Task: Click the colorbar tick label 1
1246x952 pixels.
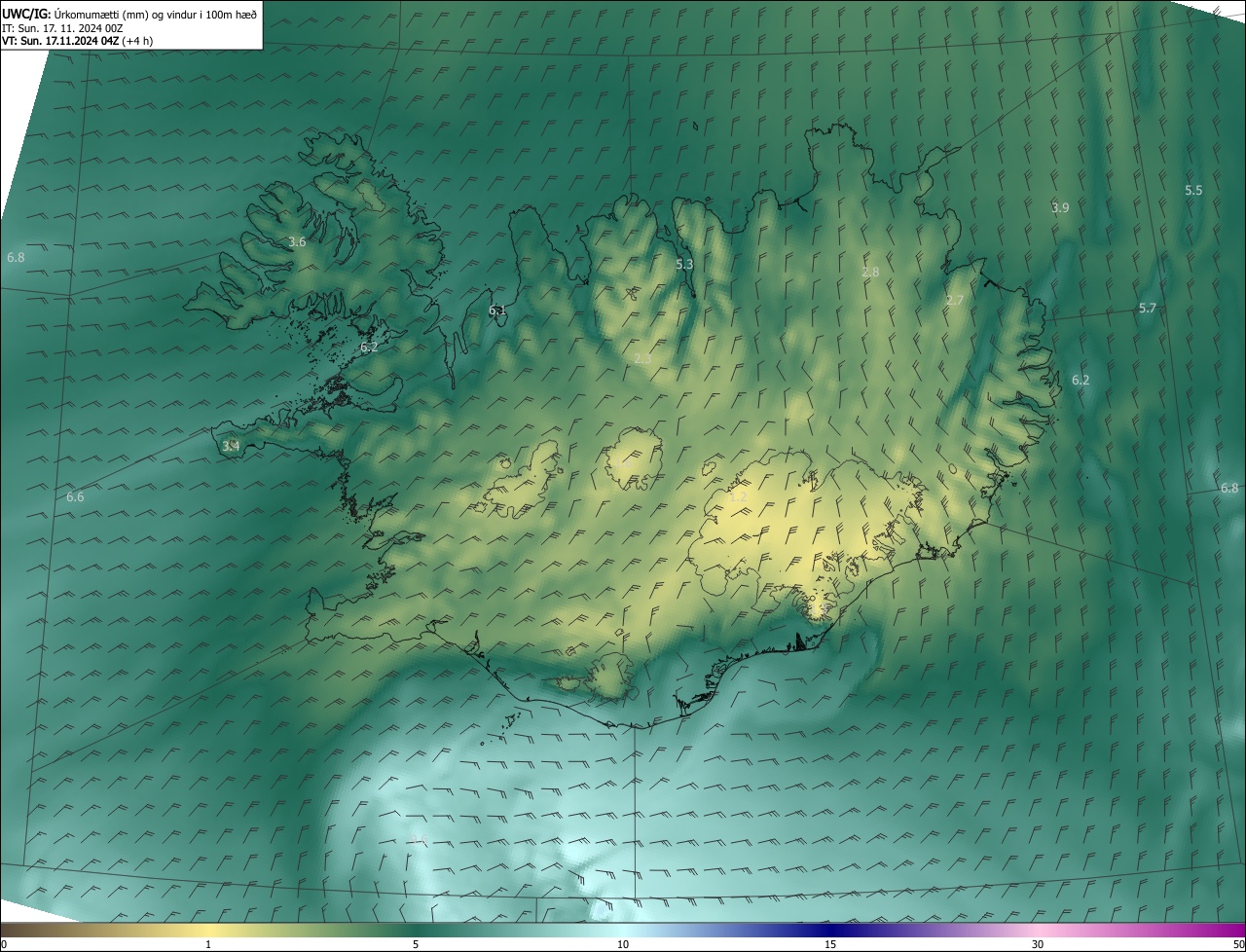Action: pos(208,944)
